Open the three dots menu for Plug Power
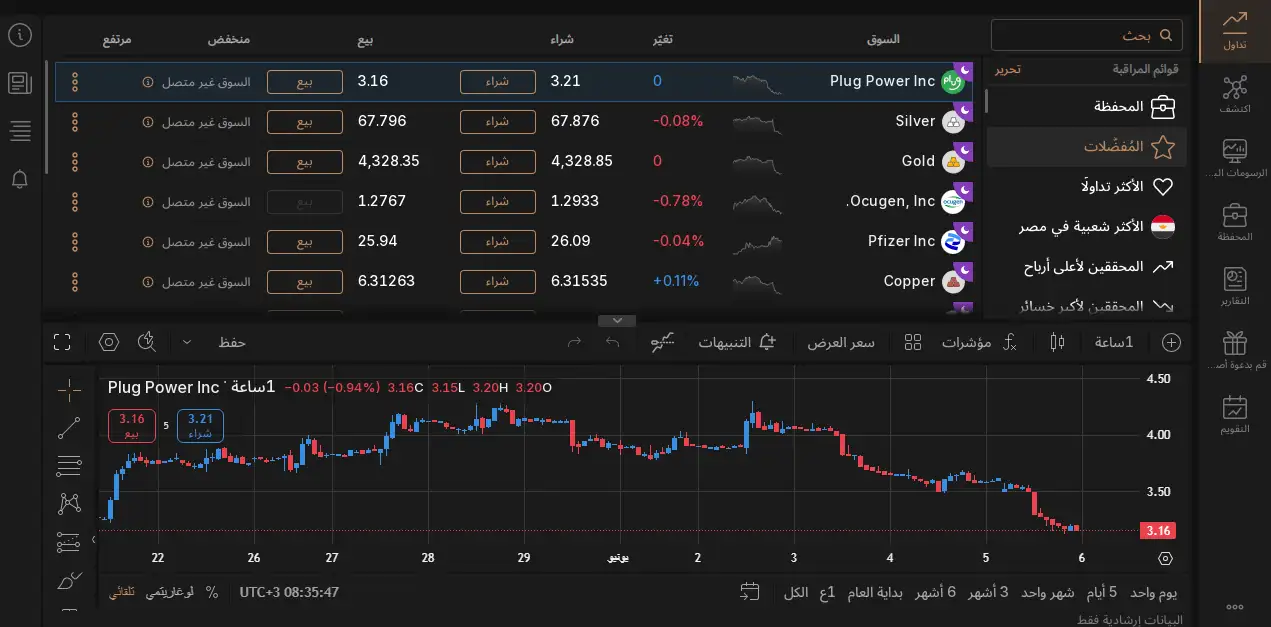 click(75, 82)
